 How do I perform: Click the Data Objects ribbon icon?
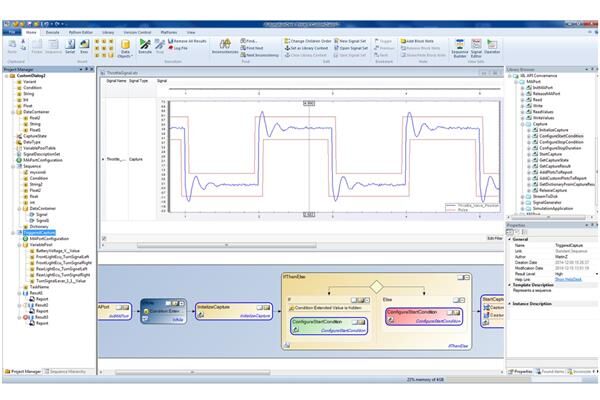pos(125,46)
